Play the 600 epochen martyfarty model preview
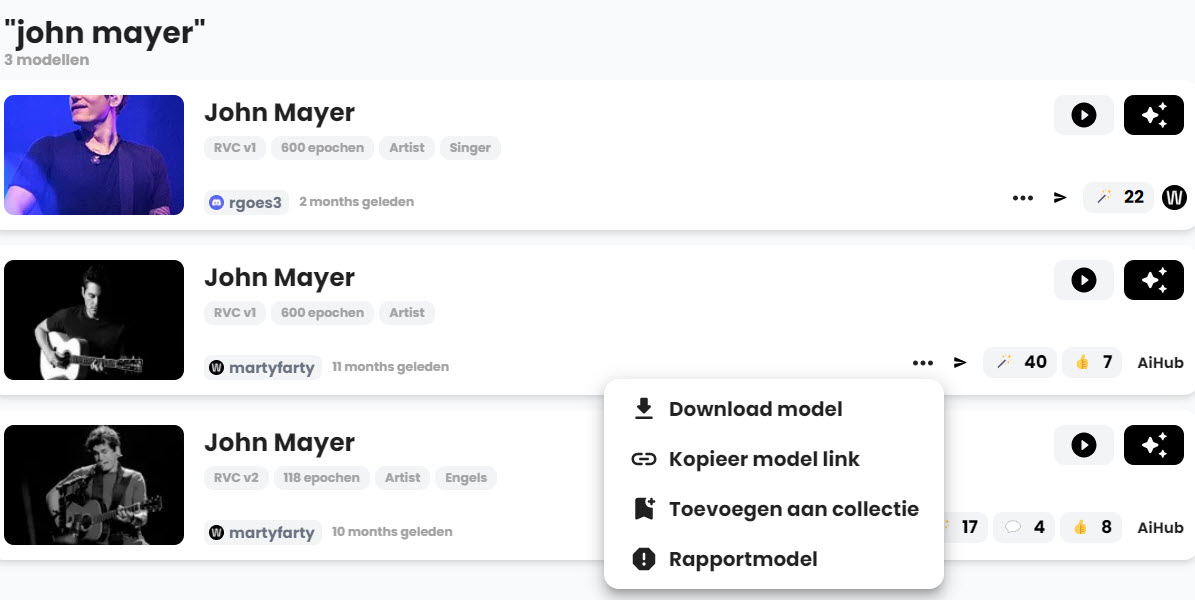This screenshot has width=1195, height=600. click(1083, 280)
